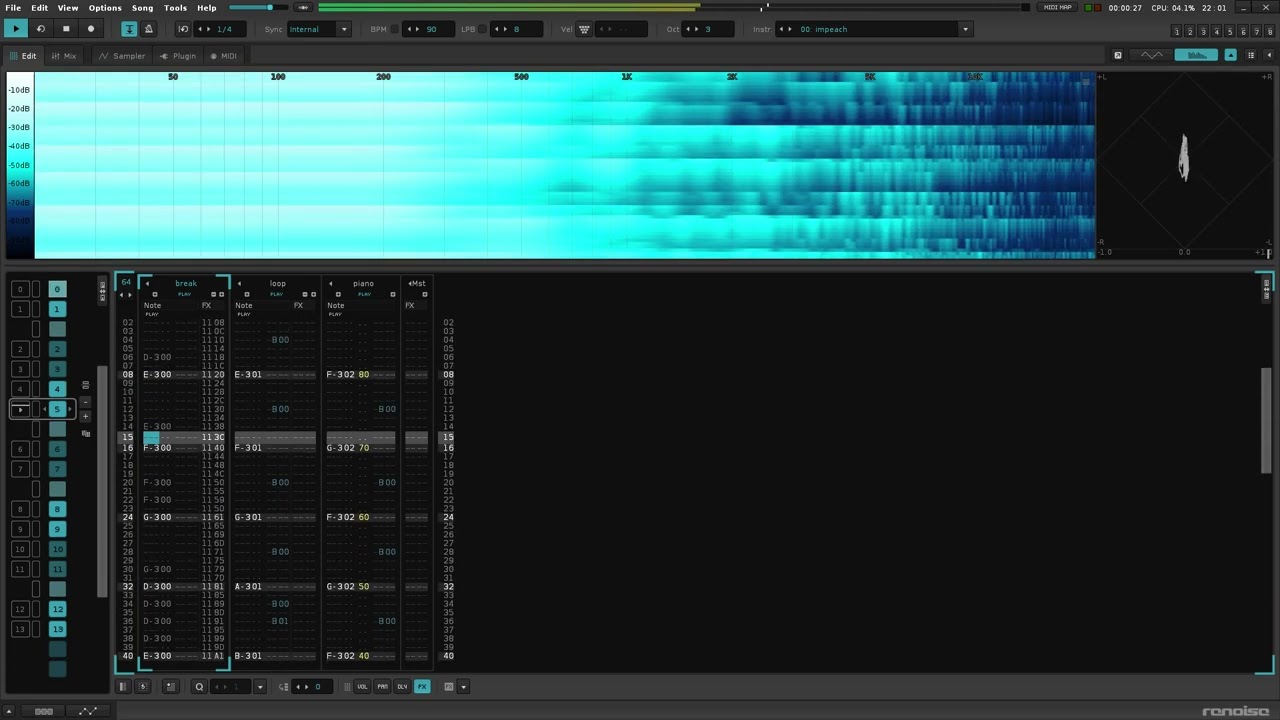Toggle the metronome button
Image resolution: width=1280 pixels, height=720 pixels.
[x=148, y=29]
